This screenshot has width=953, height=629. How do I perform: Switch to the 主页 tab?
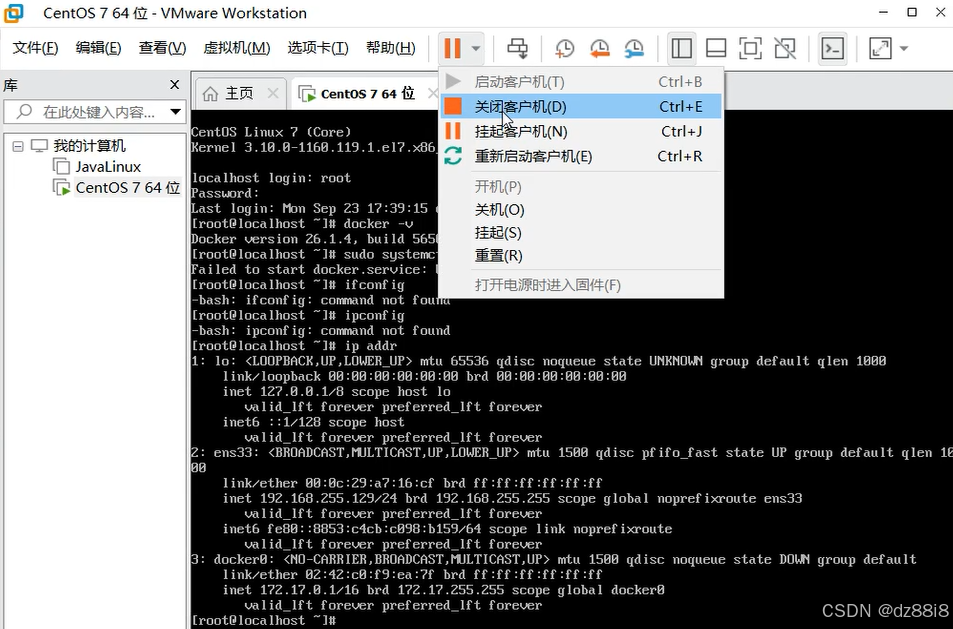239,93
